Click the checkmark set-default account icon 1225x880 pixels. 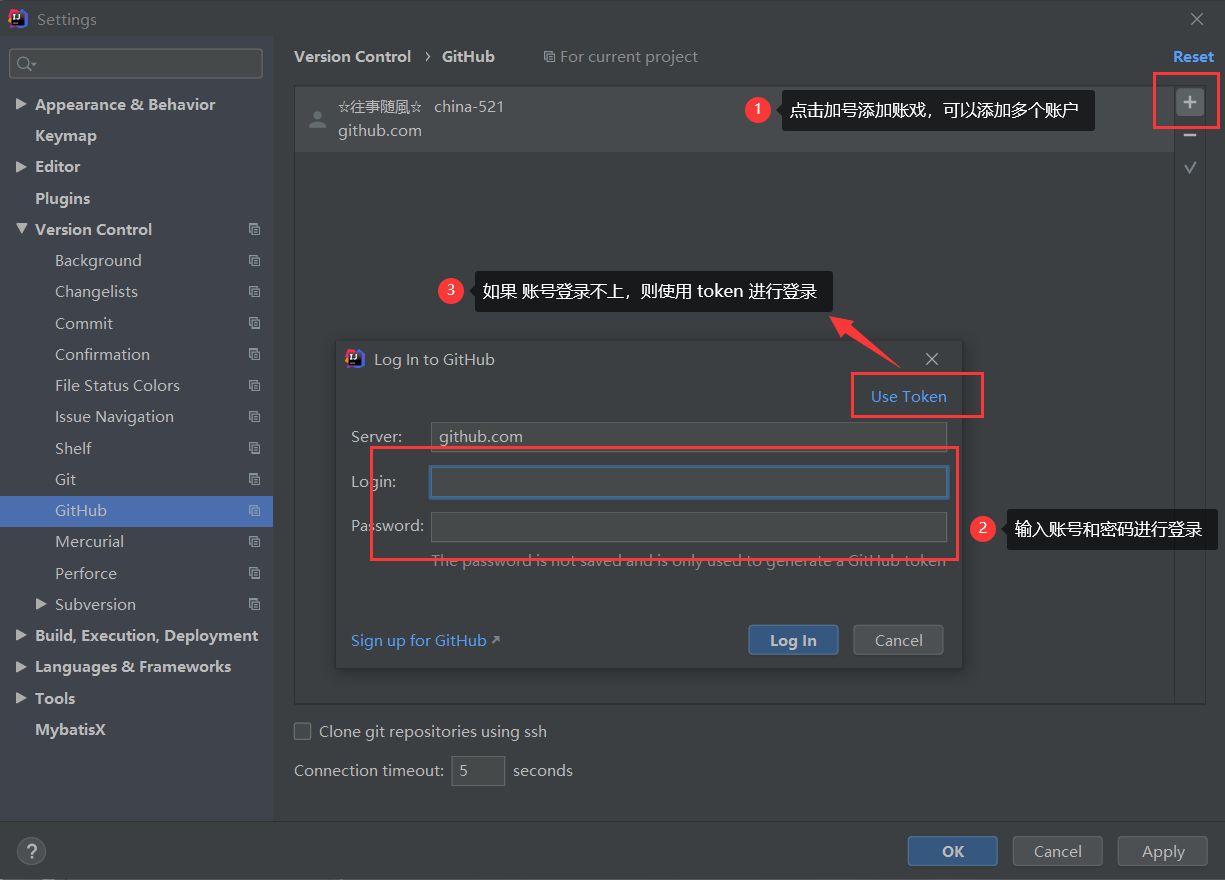coord(1190,167)
